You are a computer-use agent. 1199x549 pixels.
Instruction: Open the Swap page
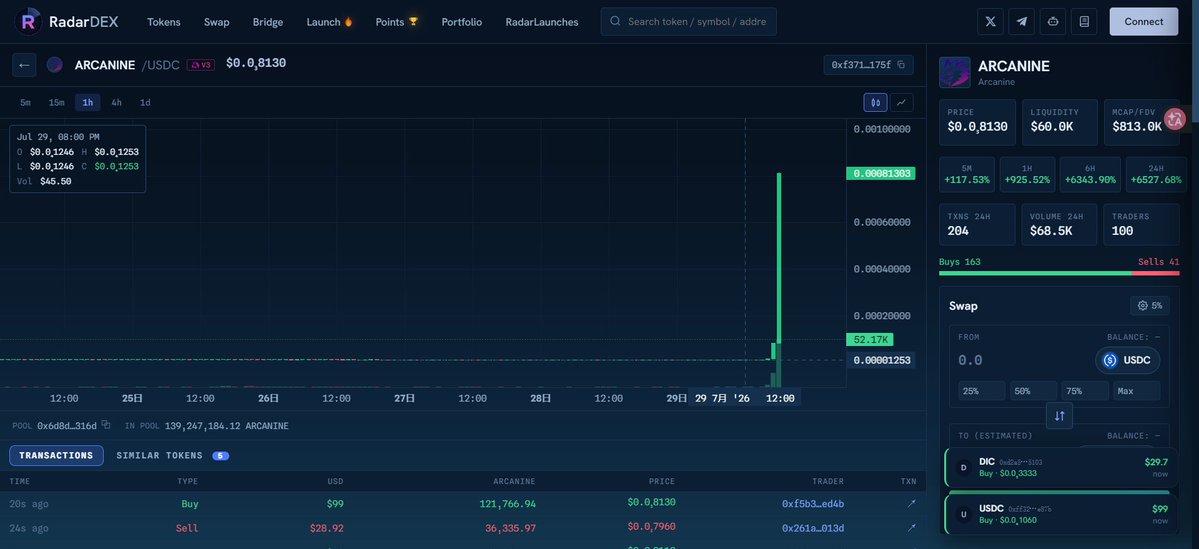tap(216, 22)
